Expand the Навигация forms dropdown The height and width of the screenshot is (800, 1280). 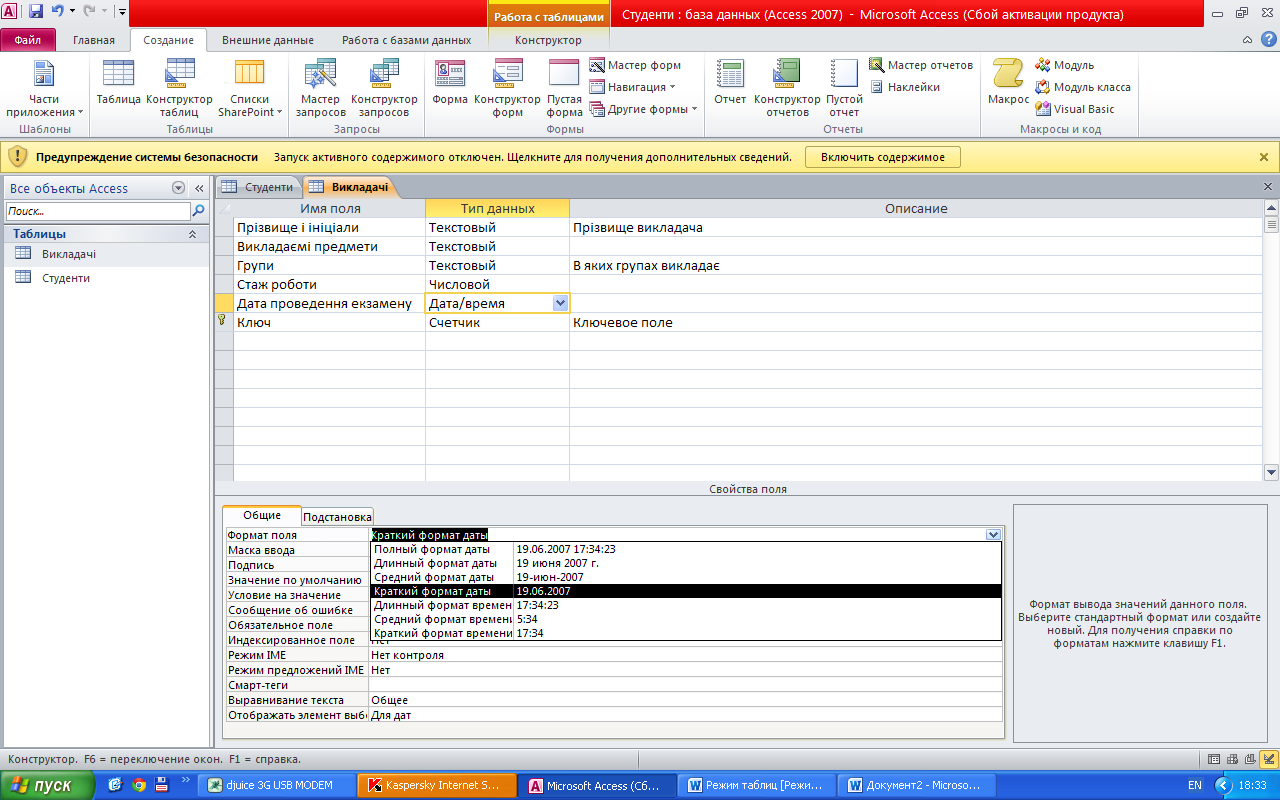pos(633,87)
